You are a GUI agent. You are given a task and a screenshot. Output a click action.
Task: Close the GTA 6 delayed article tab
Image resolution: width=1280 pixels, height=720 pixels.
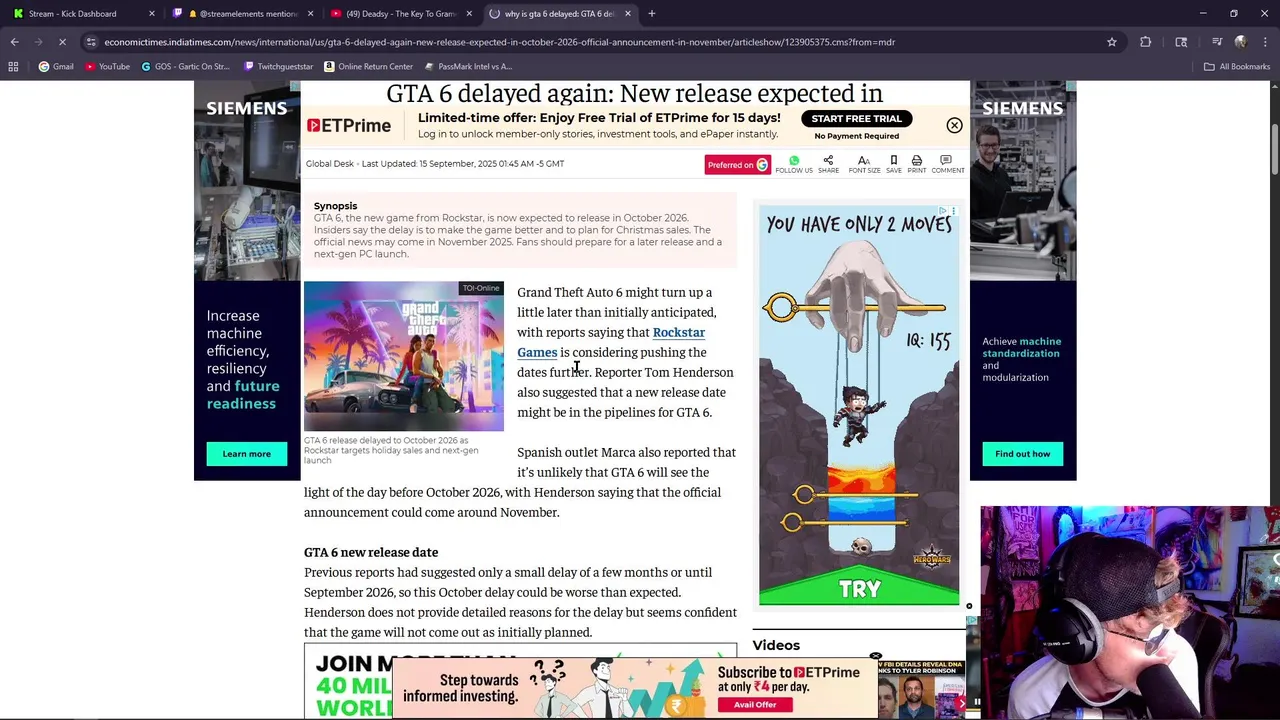(627, 14)
